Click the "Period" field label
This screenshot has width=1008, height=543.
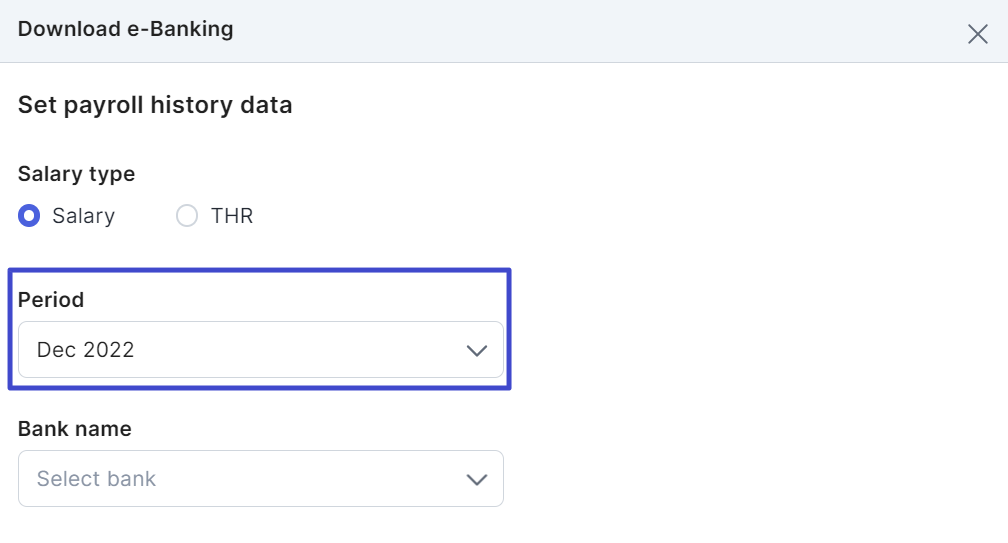51,300
